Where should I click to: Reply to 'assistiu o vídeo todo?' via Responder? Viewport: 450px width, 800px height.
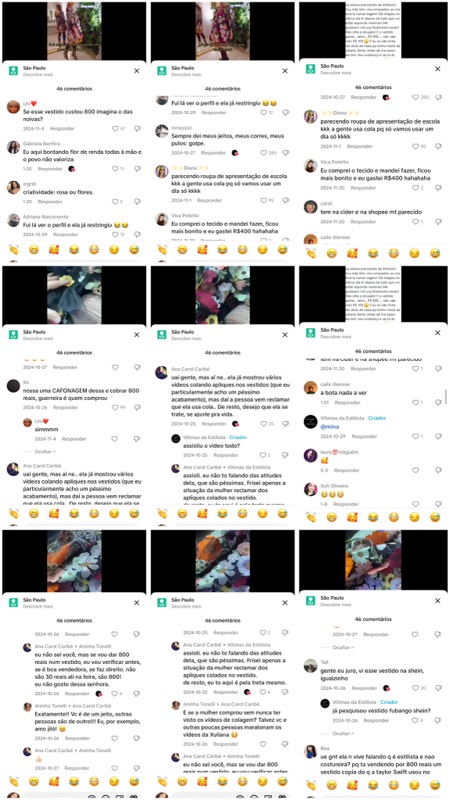click(226, 455)
